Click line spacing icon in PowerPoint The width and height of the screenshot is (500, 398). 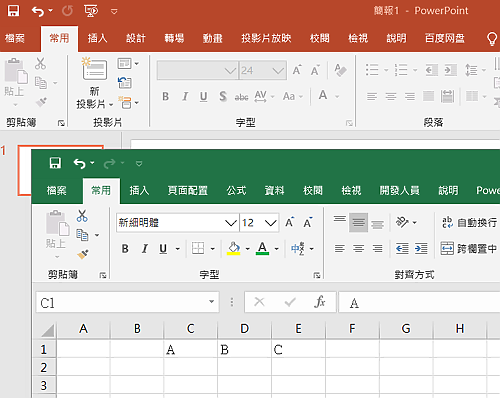coord(471,70)
